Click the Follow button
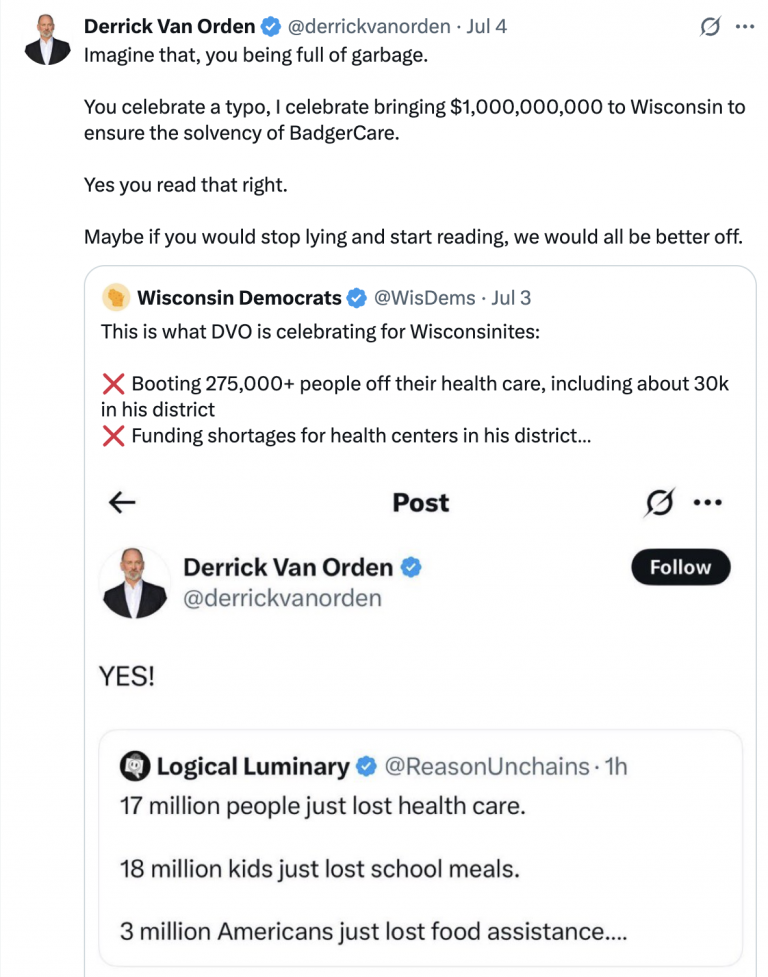The height and width of the screenshot is (977, 768). 681,567
